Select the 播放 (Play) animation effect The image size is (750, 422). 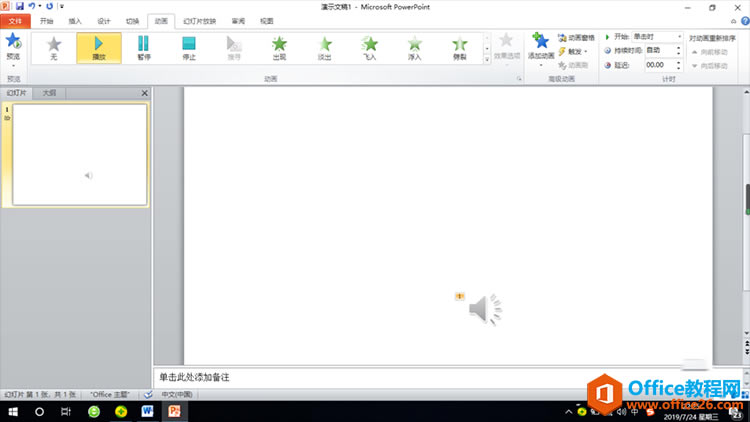coord(99,48)
